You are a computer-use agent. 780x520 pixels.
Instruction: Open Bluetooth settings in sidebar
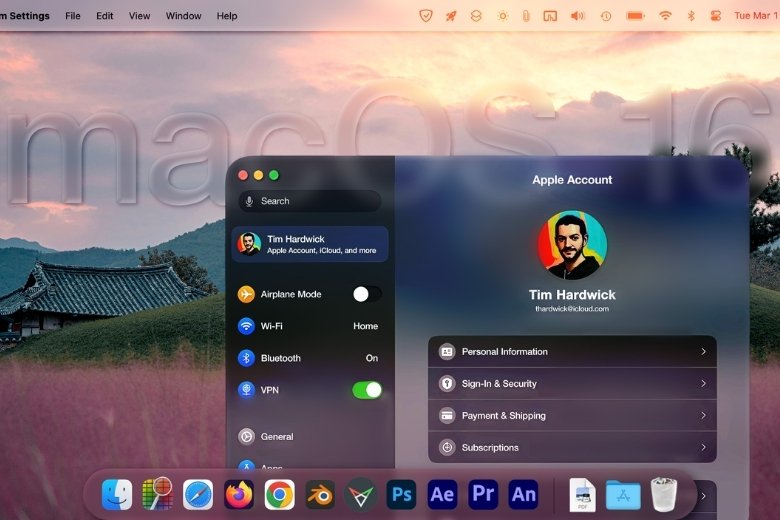[x=309, y=358]
